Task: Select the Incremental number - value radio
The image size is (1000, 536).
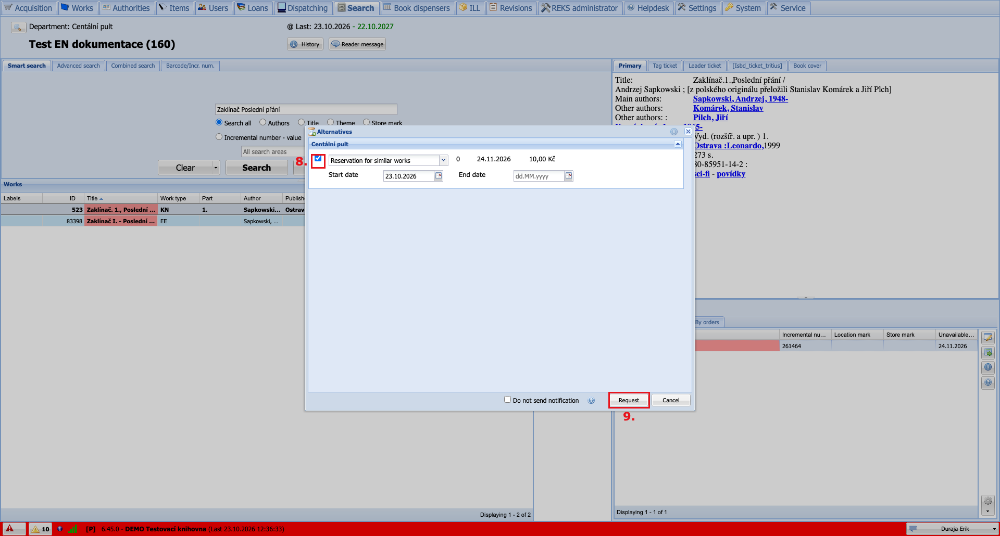Action: pyautogui.click(x=219, y=137)
